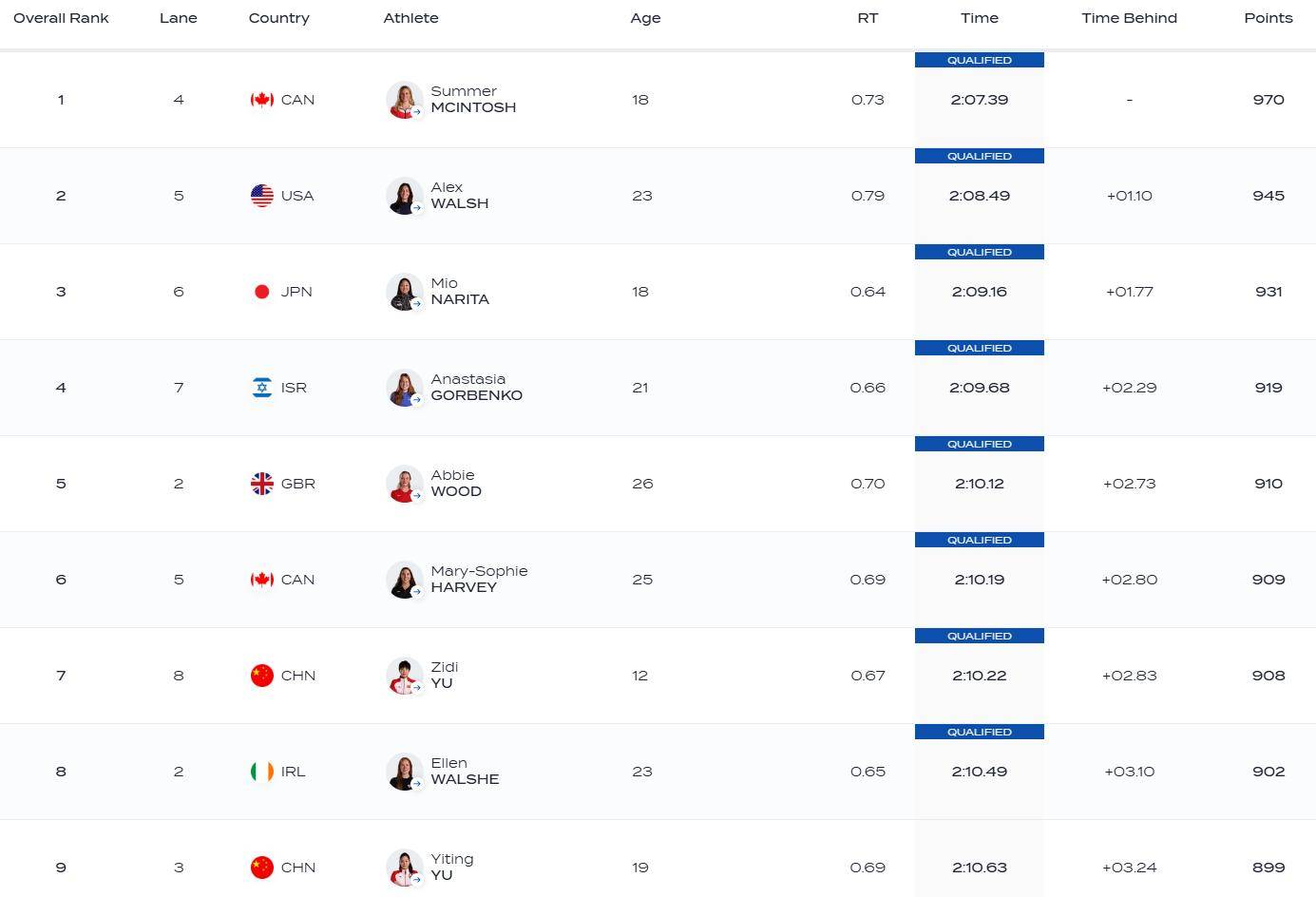This screenshot has height=897, width=1316.
Task: Click the Israel flag icon for Gorbenko
Action: pyautogui.click(x=262, y=388)
